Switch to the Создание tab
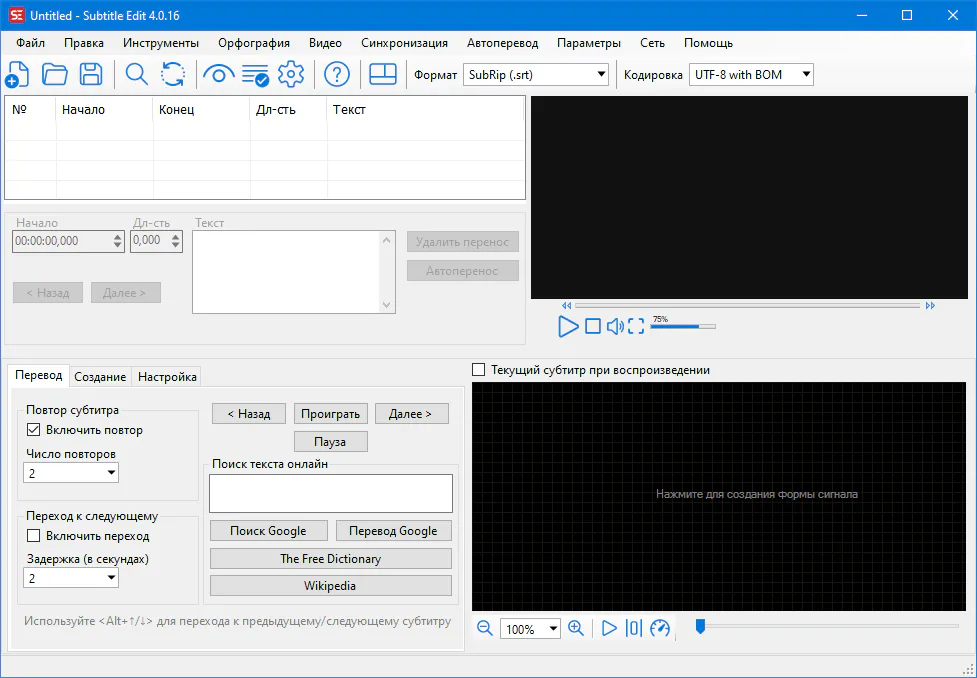This screenshot has width=977, height=678. pos(100,377)
